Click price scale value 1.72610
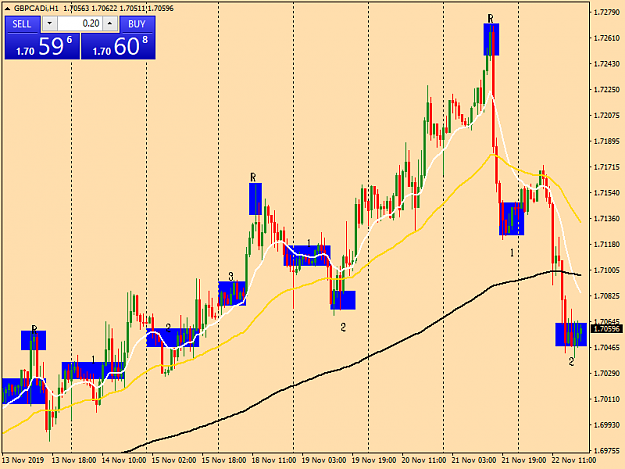625x469 pixels. pos(607,38)
